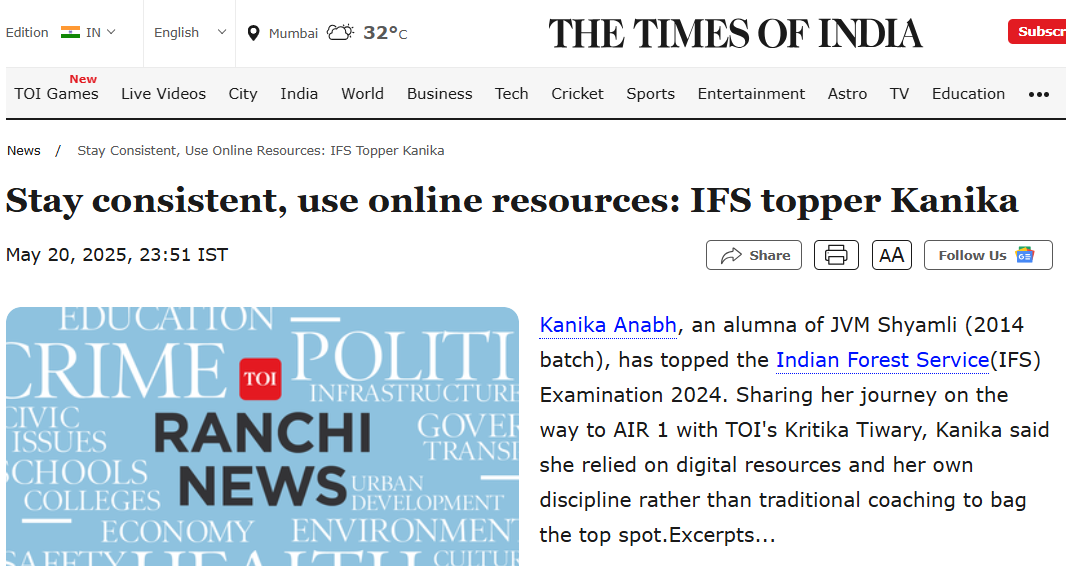The height and width of the screenshot is (566, 1066).
Task: Open the TOI Games menu item
Action: point(56,94)
